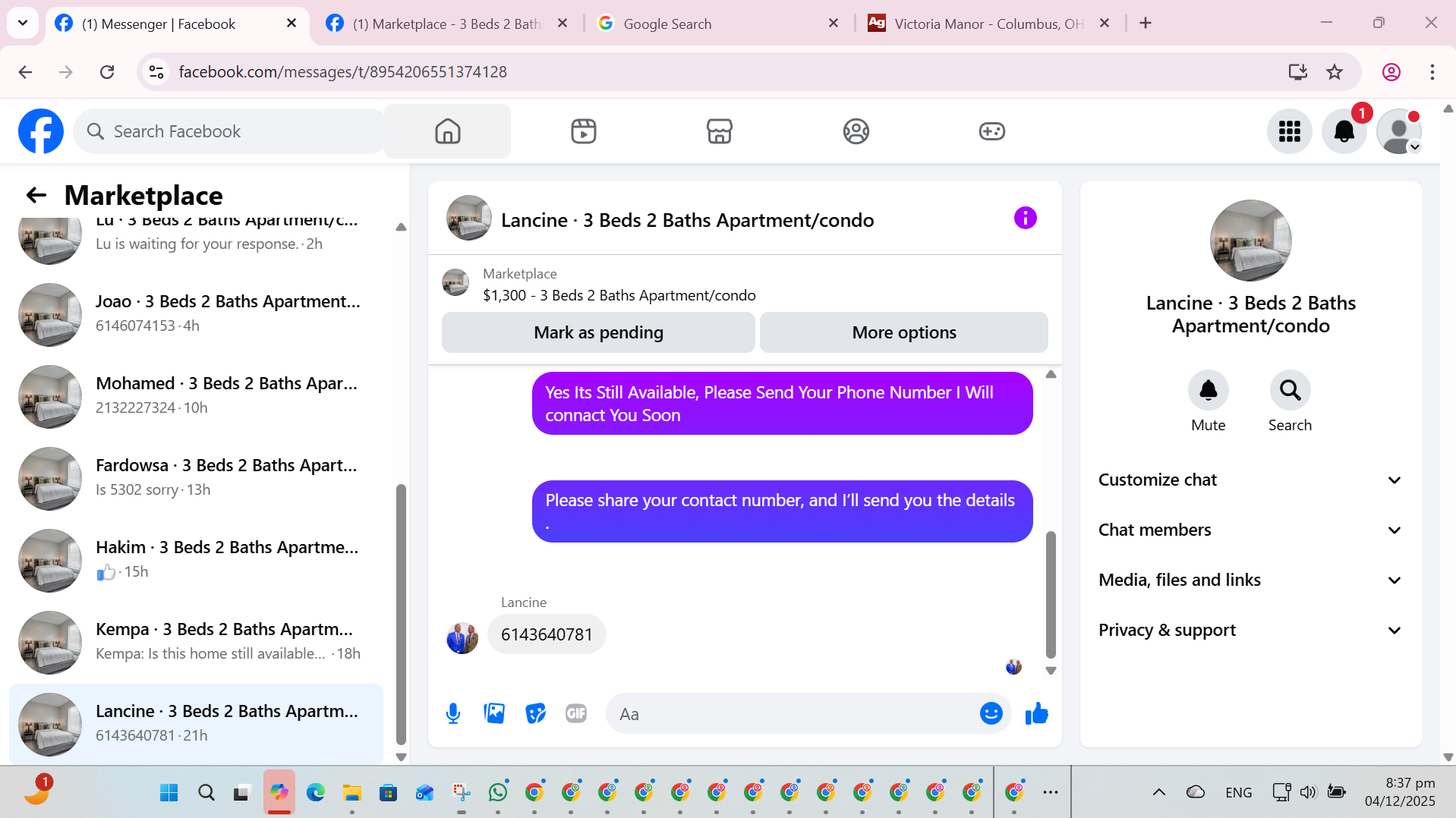Open the Groups tab icon
The width and height of the screenshot is (1456, 818).
pos(856,131)
